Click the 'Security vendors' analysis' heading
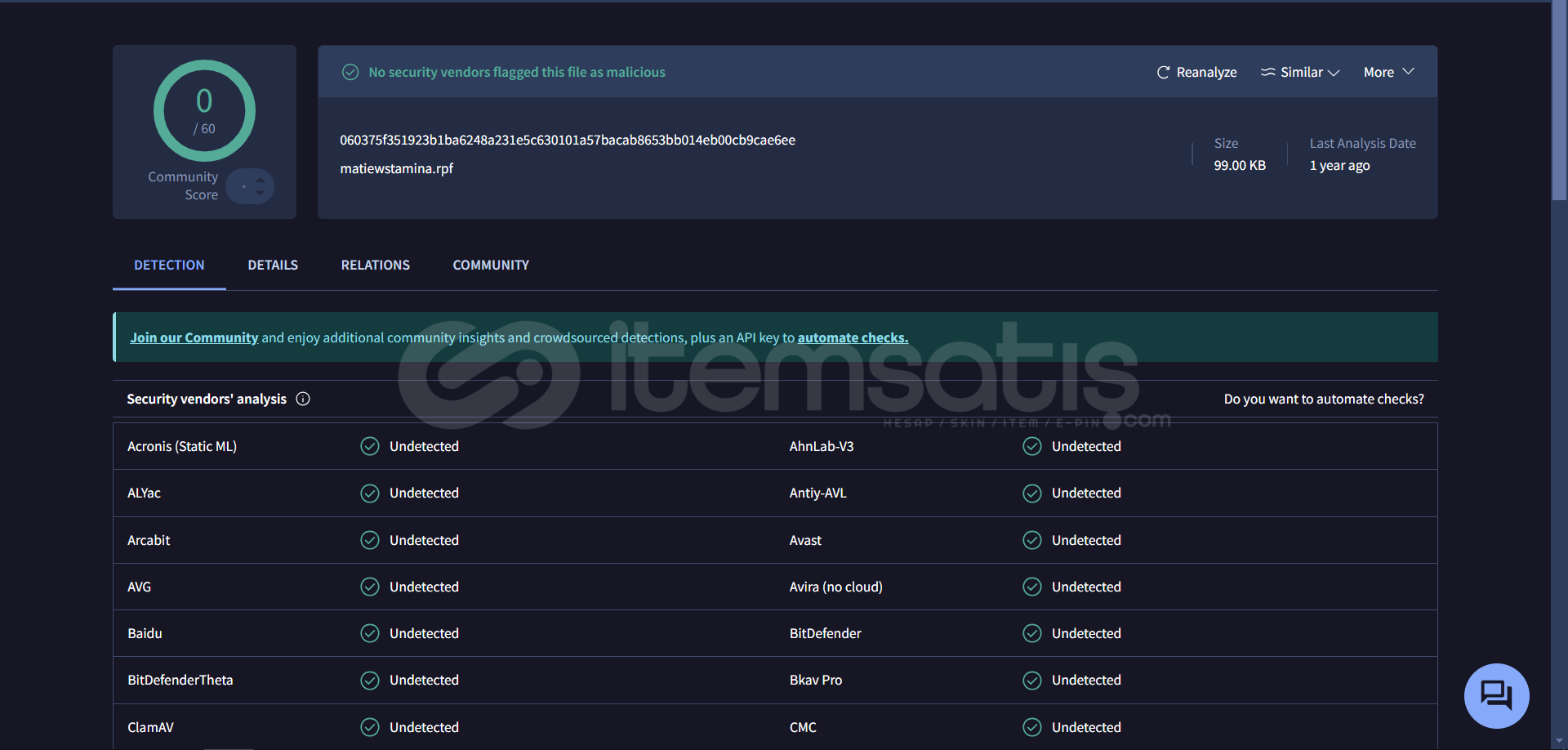This screenshot has width=1568, height=750. pyautogui.click(x=207, y=399)
